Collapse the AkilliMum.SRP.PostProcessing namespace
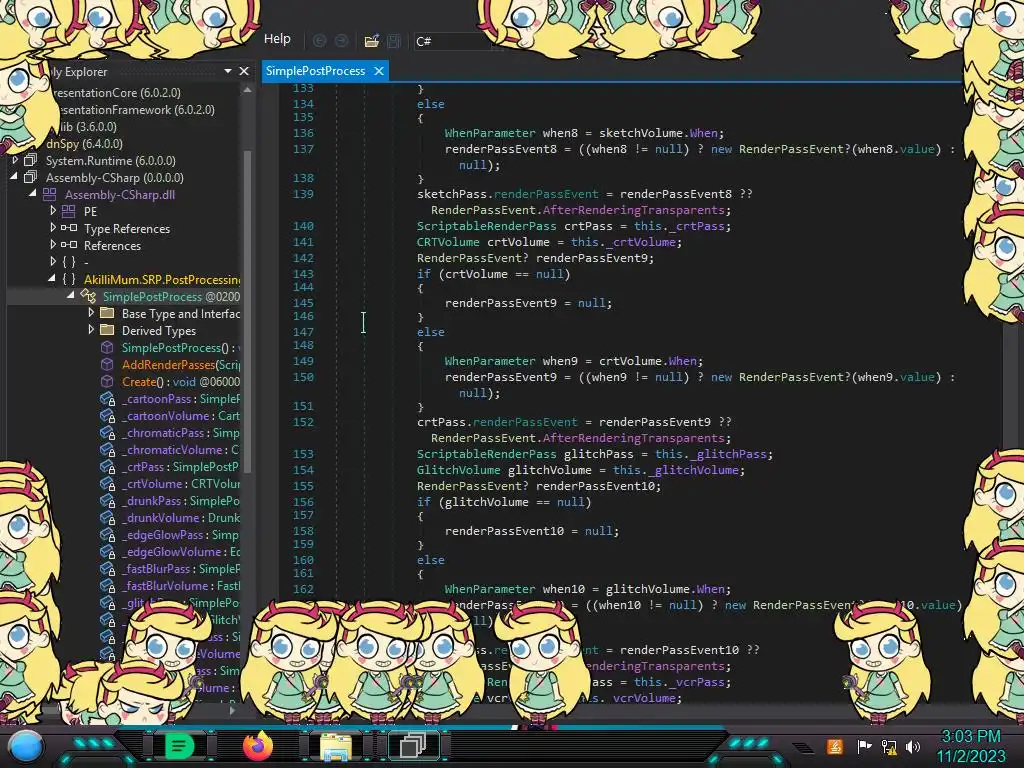 coord(52,278)
